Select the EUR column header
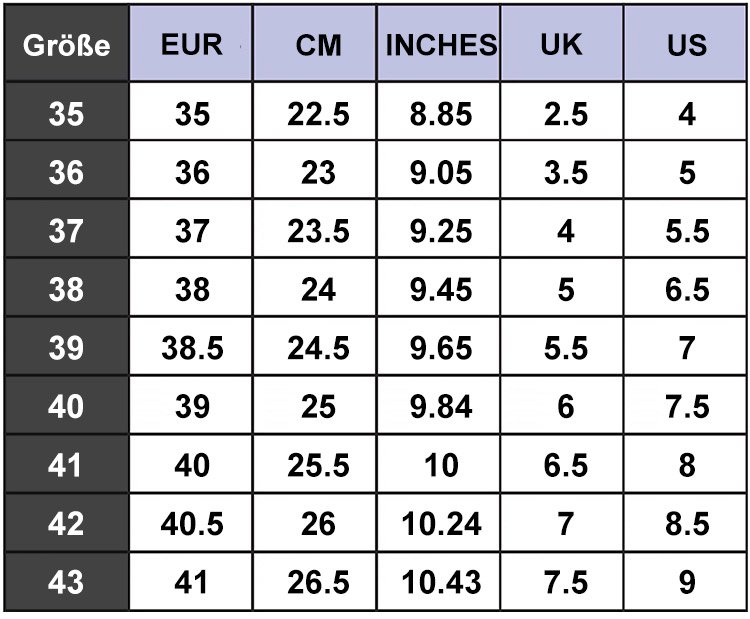 (x=192, y=45)
